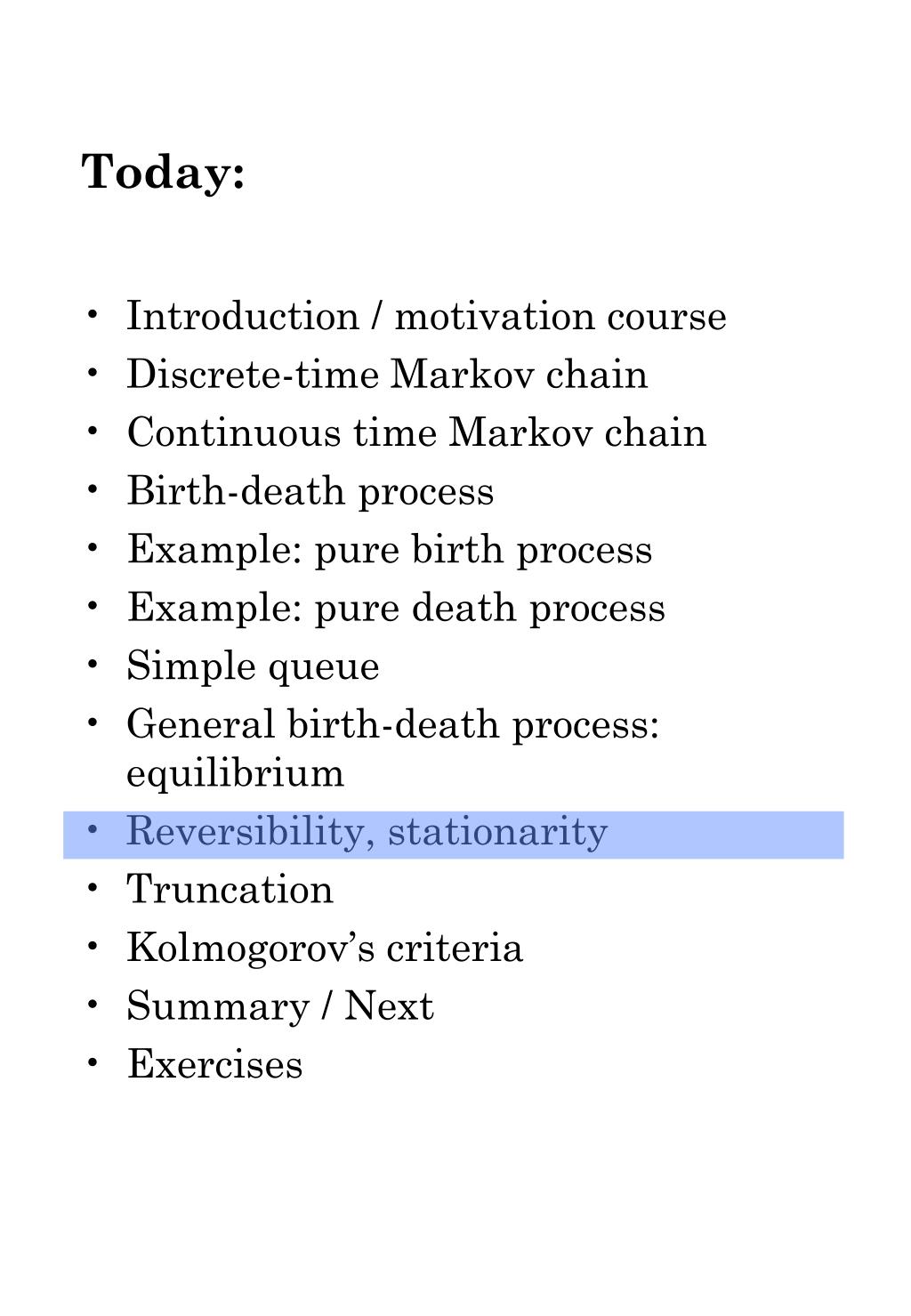Select Example: pure death process

396,608
